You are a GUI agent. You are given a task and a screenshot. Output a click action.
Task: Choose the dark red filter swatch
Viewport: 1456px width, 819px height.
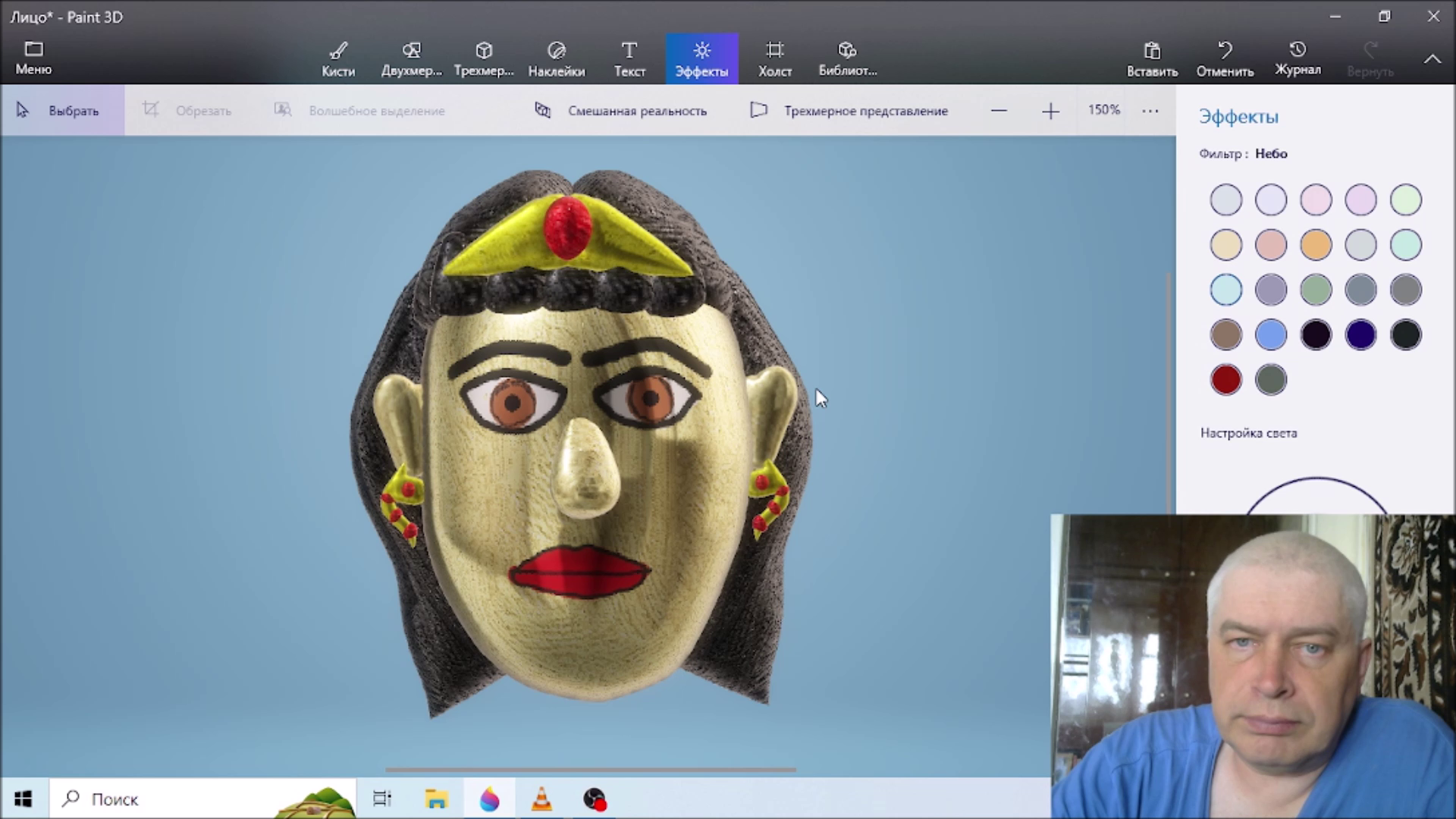1225,379
